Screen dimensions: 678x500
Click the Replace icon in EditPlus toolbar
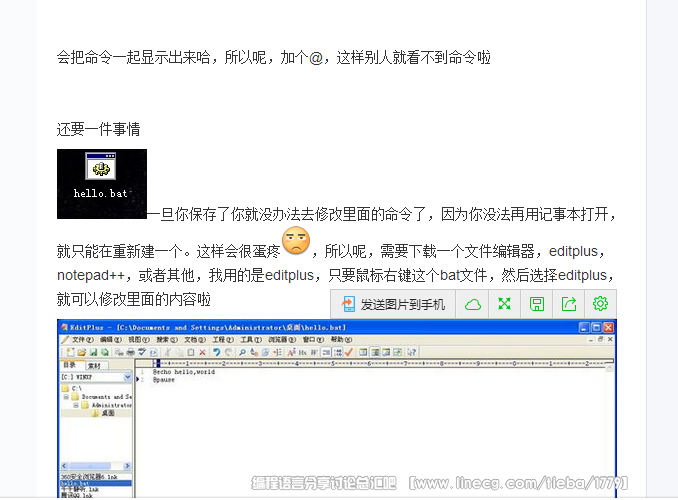click(254, 352)
